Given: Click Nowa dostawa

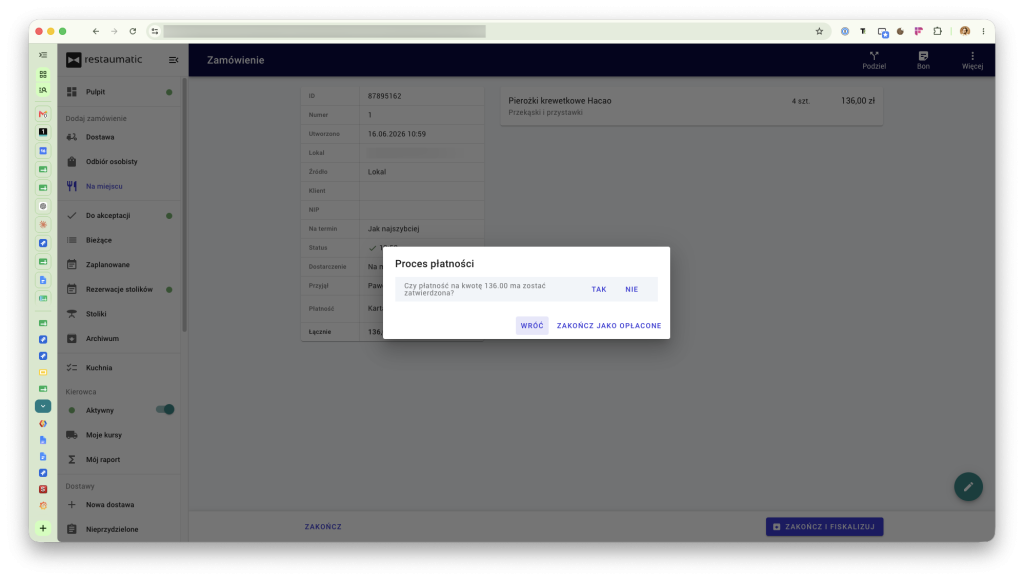Looking at the screenshot, I should (119, 505).
